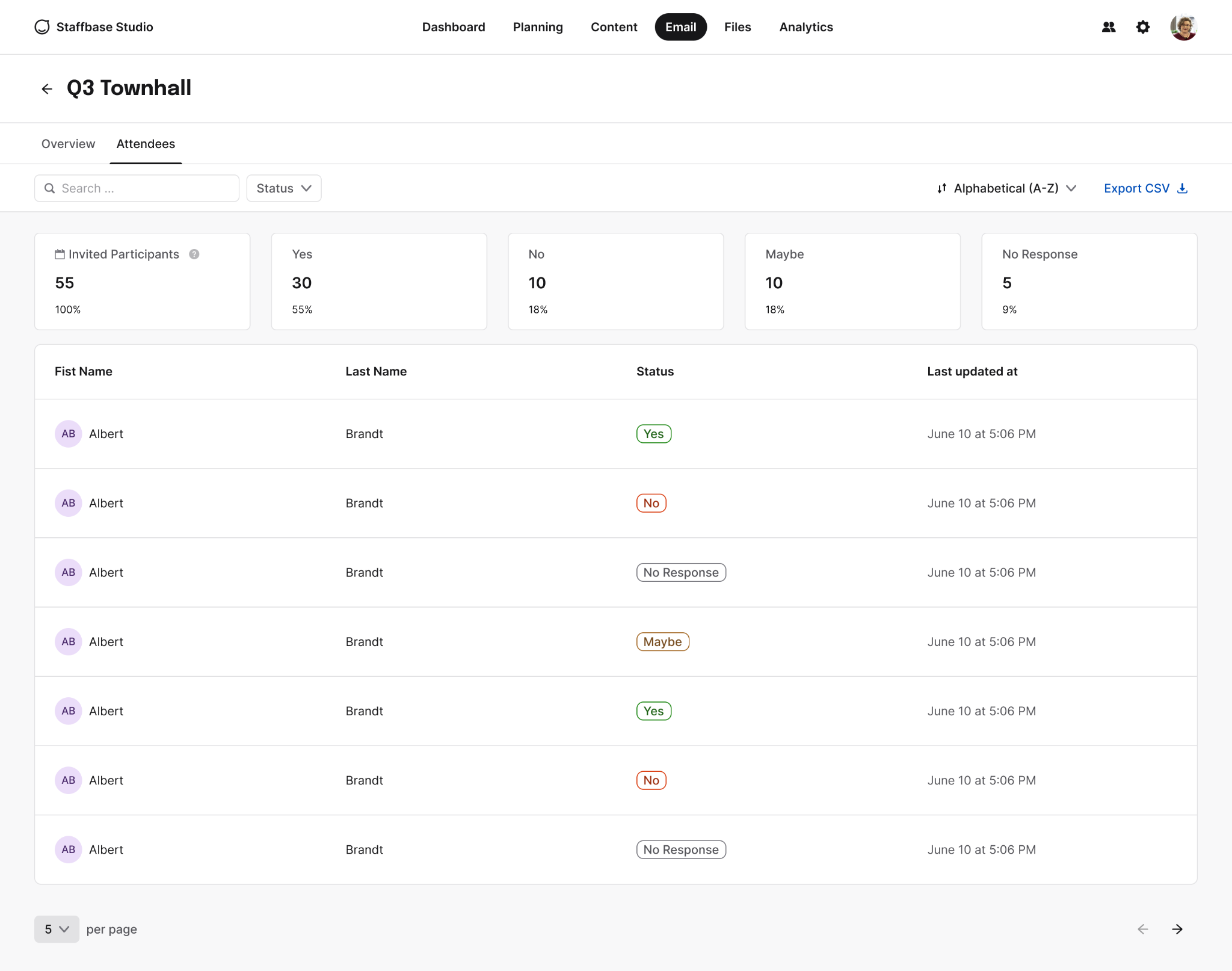This screenshot has height=971, width=1232.
Task: Click the Invited Participants help icon
Action: pos(194,254)
